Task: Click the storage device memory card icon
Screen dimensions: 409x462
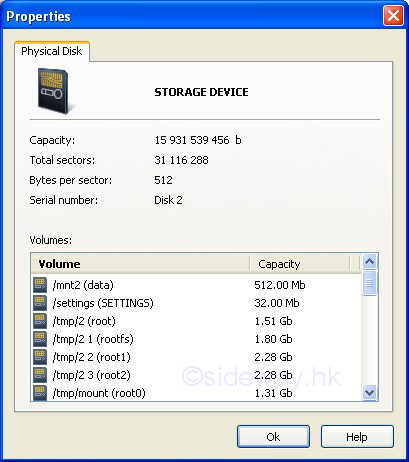Action: click(53, 91)
